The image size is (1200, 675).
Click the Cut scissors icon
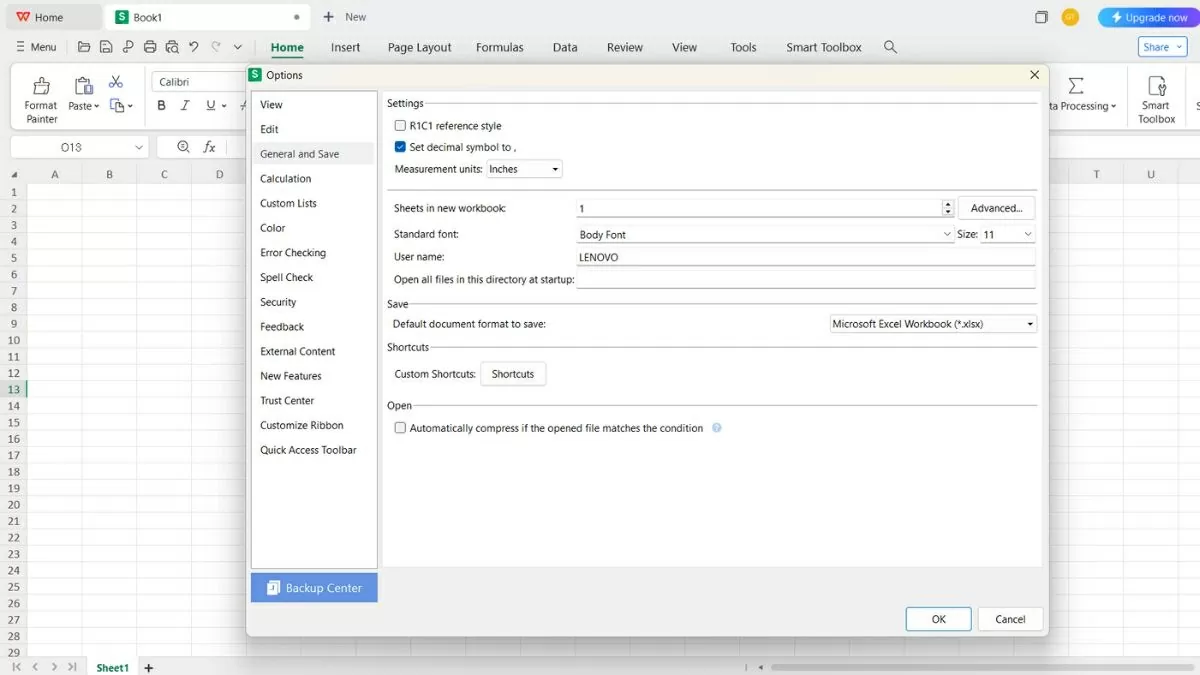[116, 82]
